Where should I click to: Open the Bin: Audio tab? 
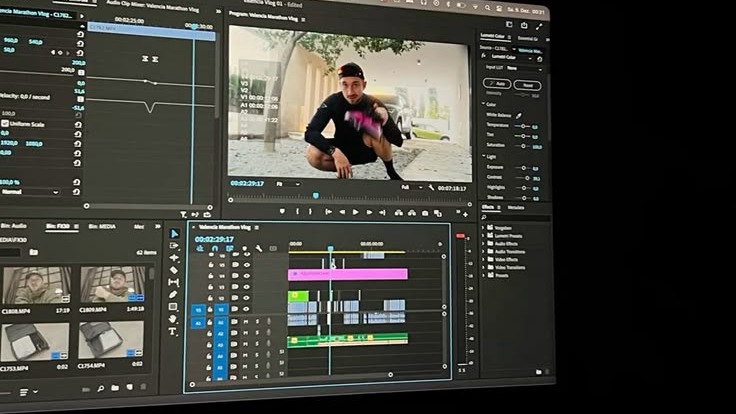[x=13, y=226]
